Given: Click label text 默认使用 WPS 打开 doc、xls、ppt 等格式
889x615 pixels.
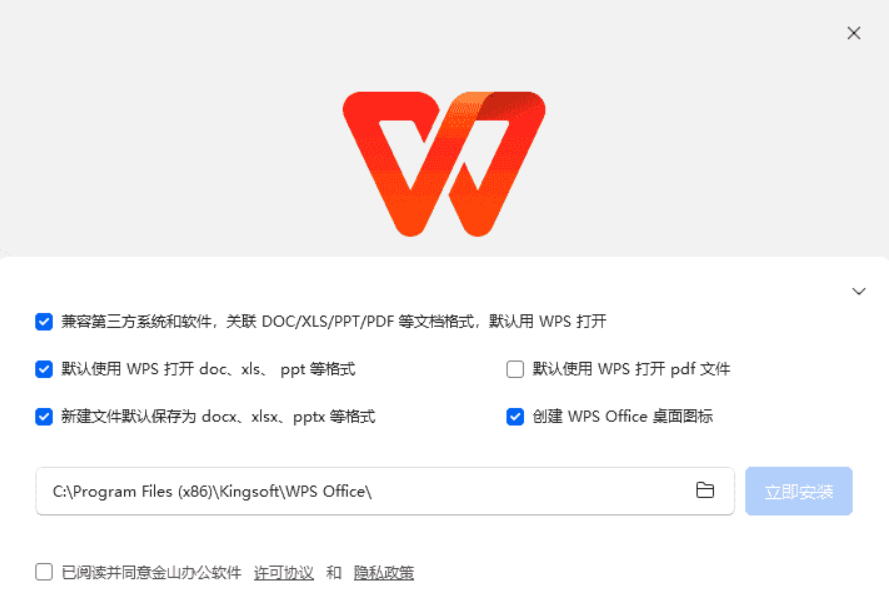Looking at the screenshot, I should pos(209,369).
